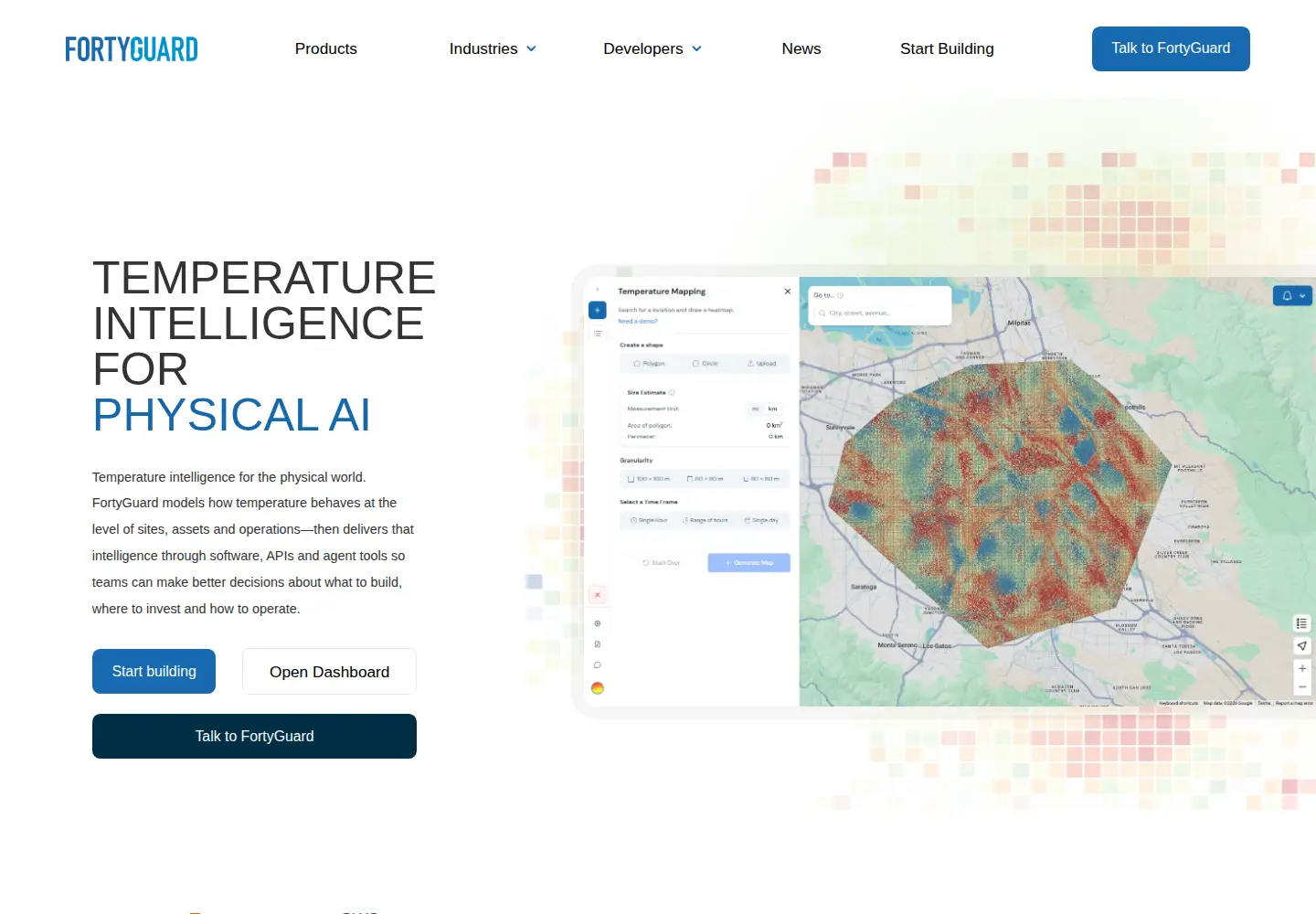Click the red X icon in dashboard sidebar
The width and height of the screenshot is (1316, 914).
[x=598, y=595]
